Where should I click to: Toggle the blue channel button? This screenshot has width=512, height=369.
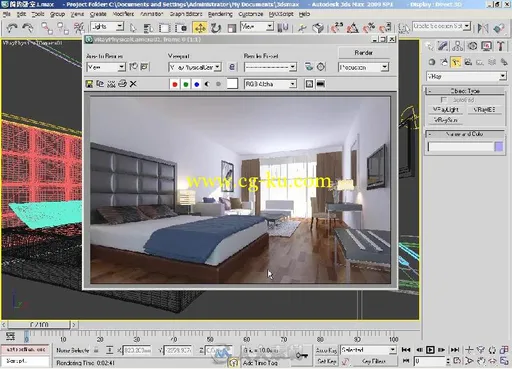coord(197,84)
